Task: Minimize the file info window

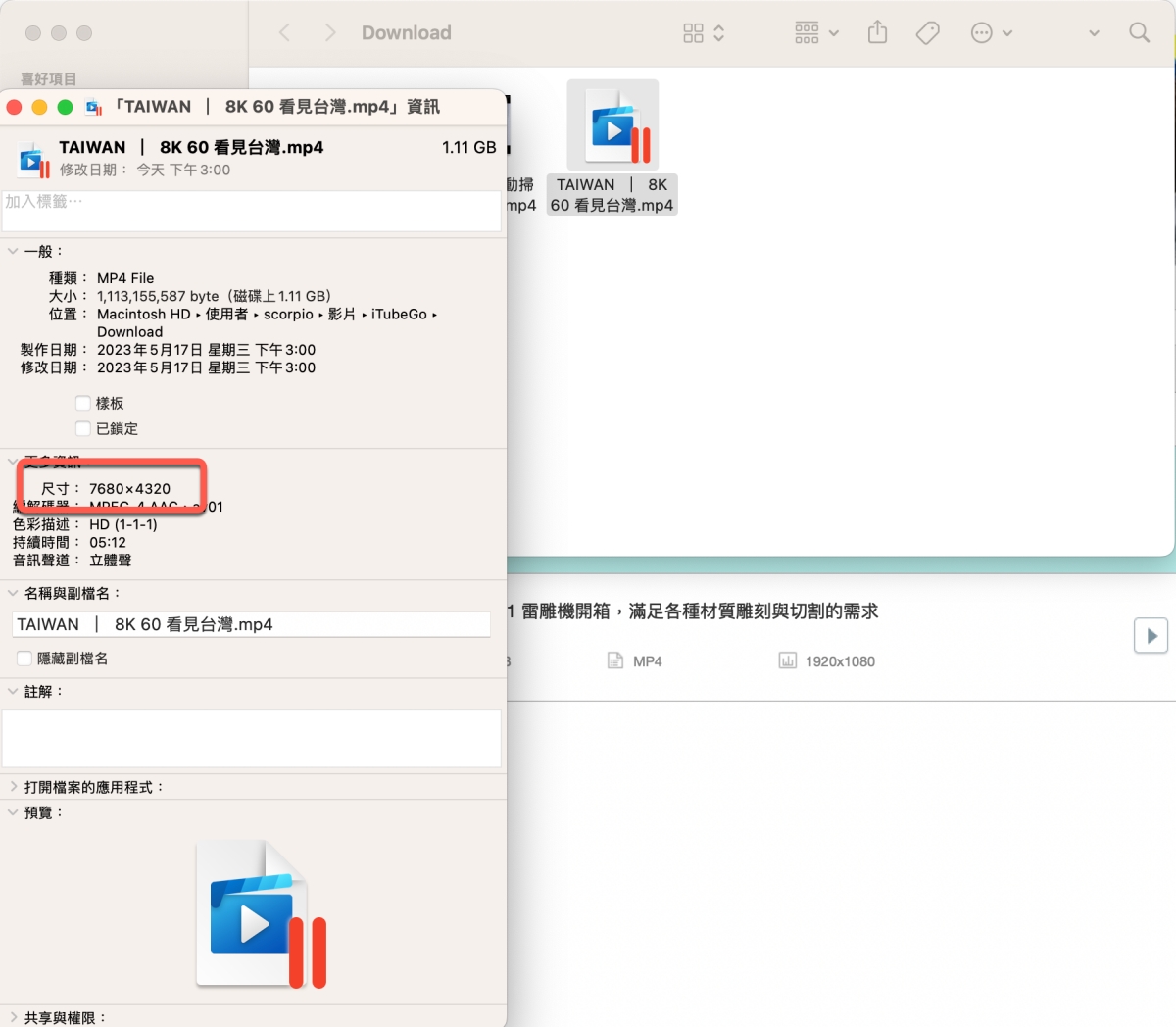Action: click(x=39, y=107)
